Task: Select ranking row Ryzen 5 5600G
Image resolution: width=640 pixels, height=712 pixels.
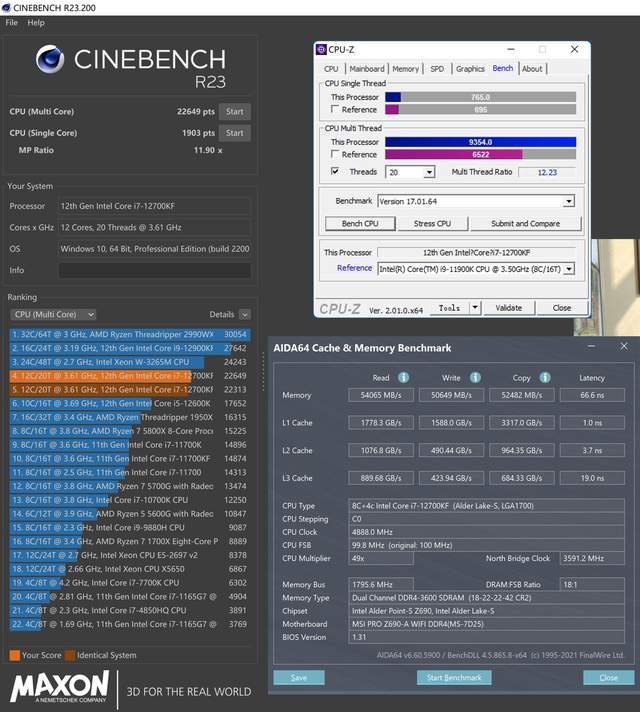Action: coord(130,514)
